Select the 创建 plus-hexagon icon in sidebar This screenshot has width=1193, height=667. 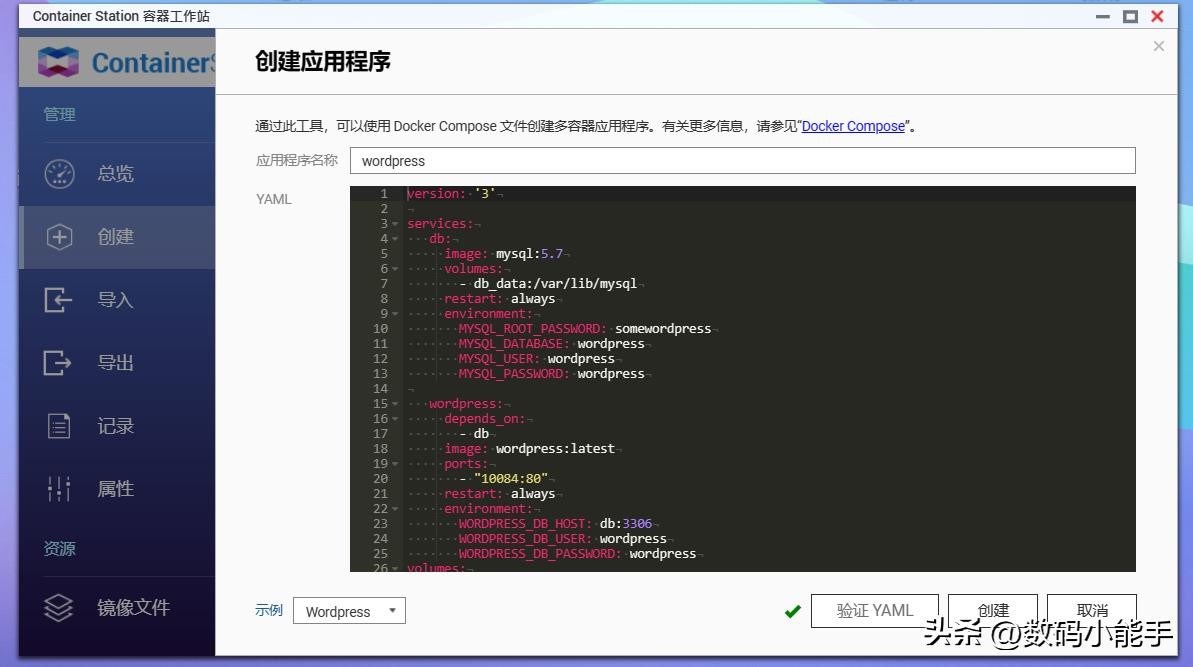(x=60, y=237)
